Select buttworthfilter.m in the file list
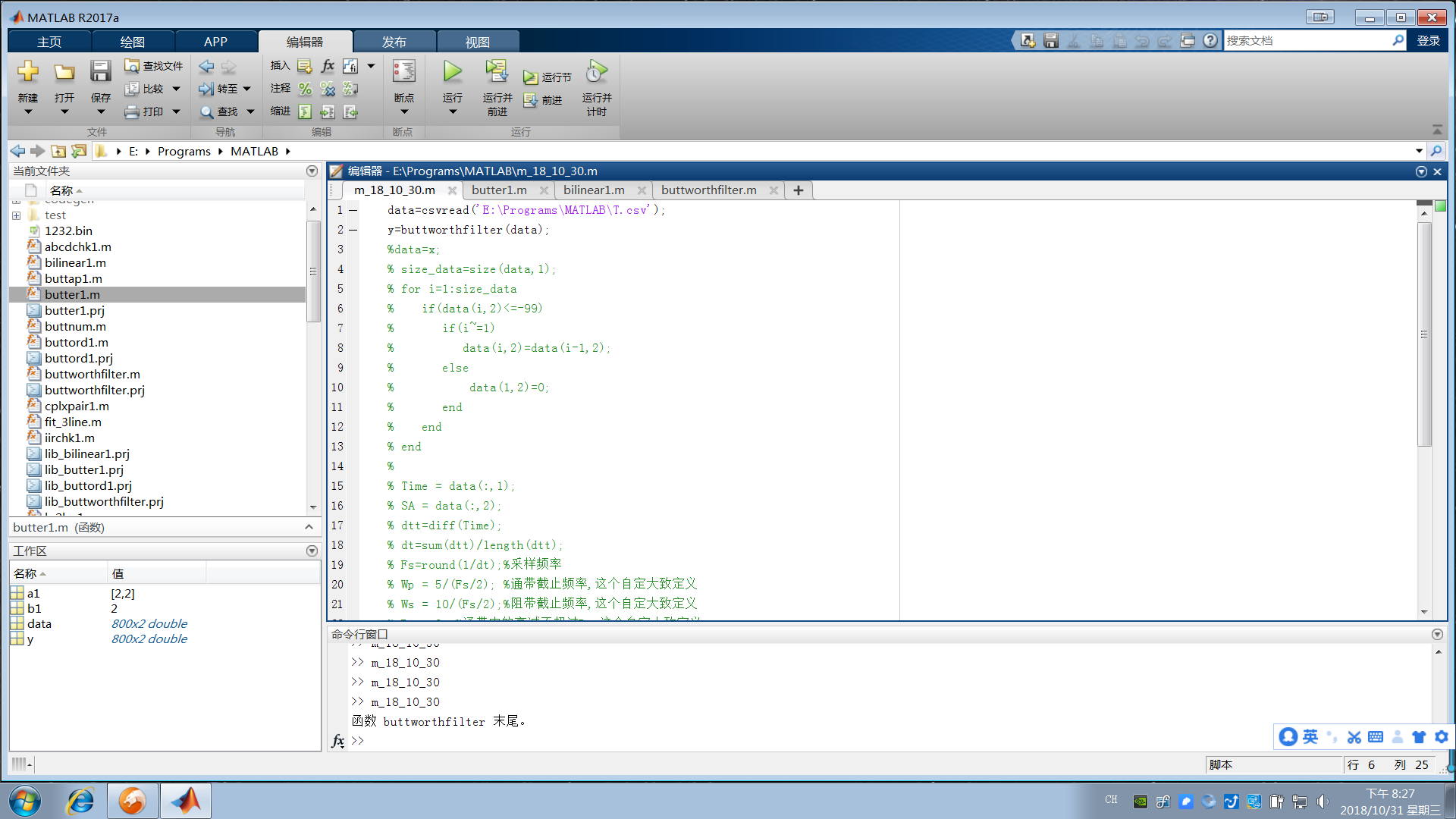Image resolution: width=1456 pixels, height=819 pixels. point(92,374)
